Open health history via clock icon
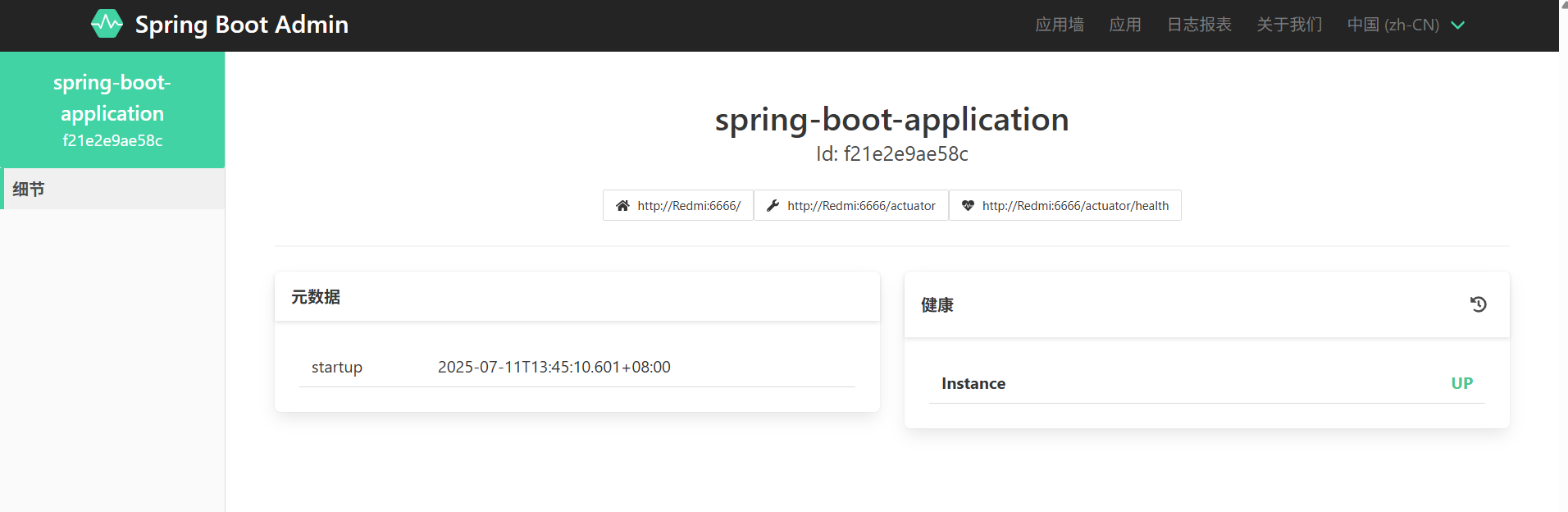 point(1478,304)
